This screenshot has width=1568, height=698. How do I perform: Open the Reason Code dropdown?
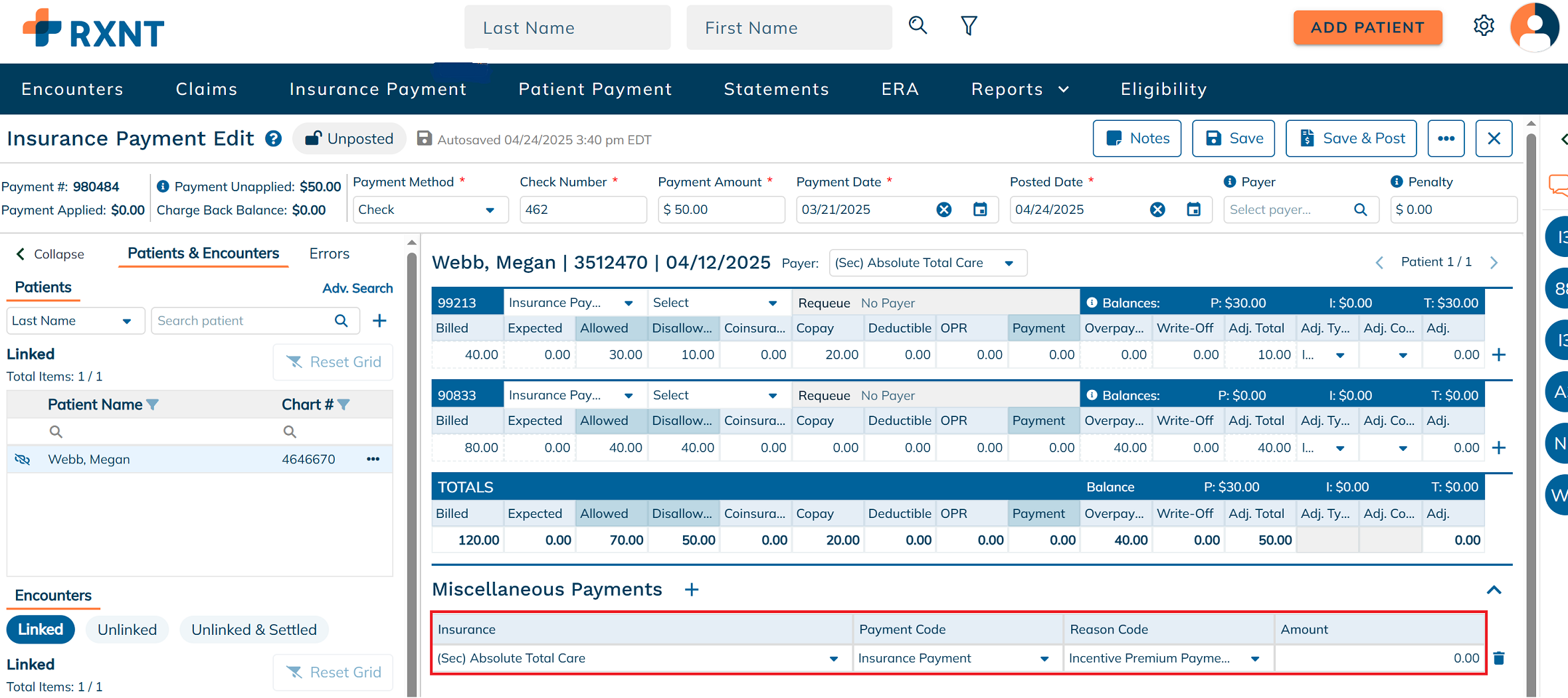point(1168,658)
